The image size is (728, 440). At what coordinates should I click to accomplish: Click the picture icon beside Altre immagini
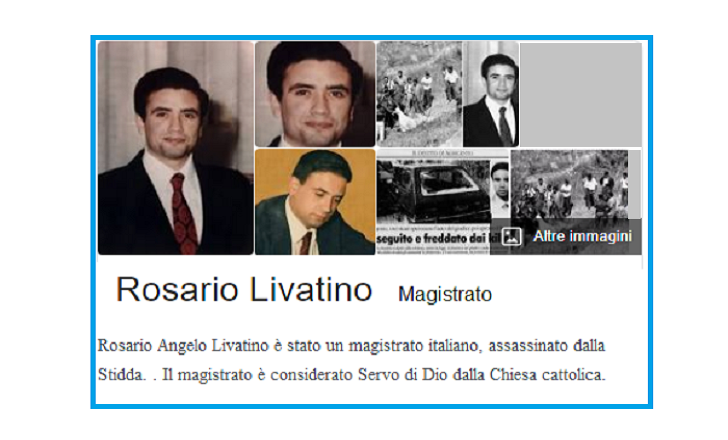pos(511,236)
